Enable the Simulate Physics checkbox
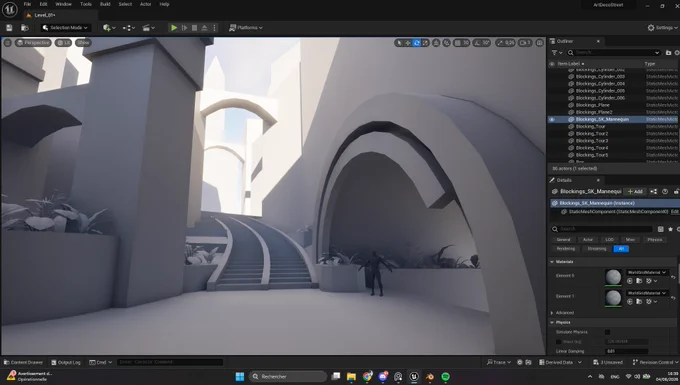 coord(607,332)
